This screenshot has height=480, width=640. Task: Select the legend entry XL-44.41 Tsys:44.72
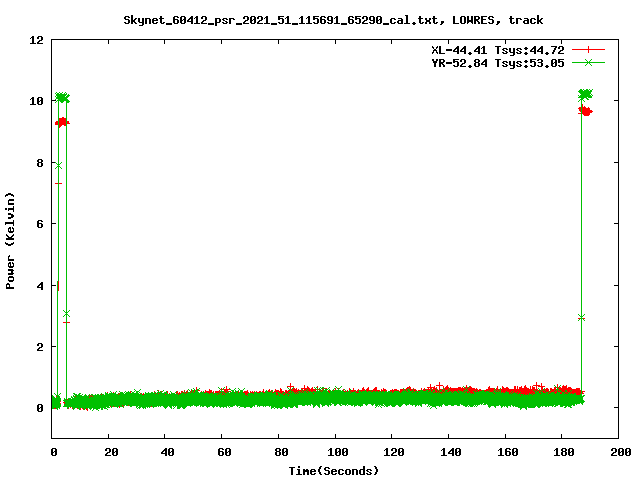[x=498, y=50]
